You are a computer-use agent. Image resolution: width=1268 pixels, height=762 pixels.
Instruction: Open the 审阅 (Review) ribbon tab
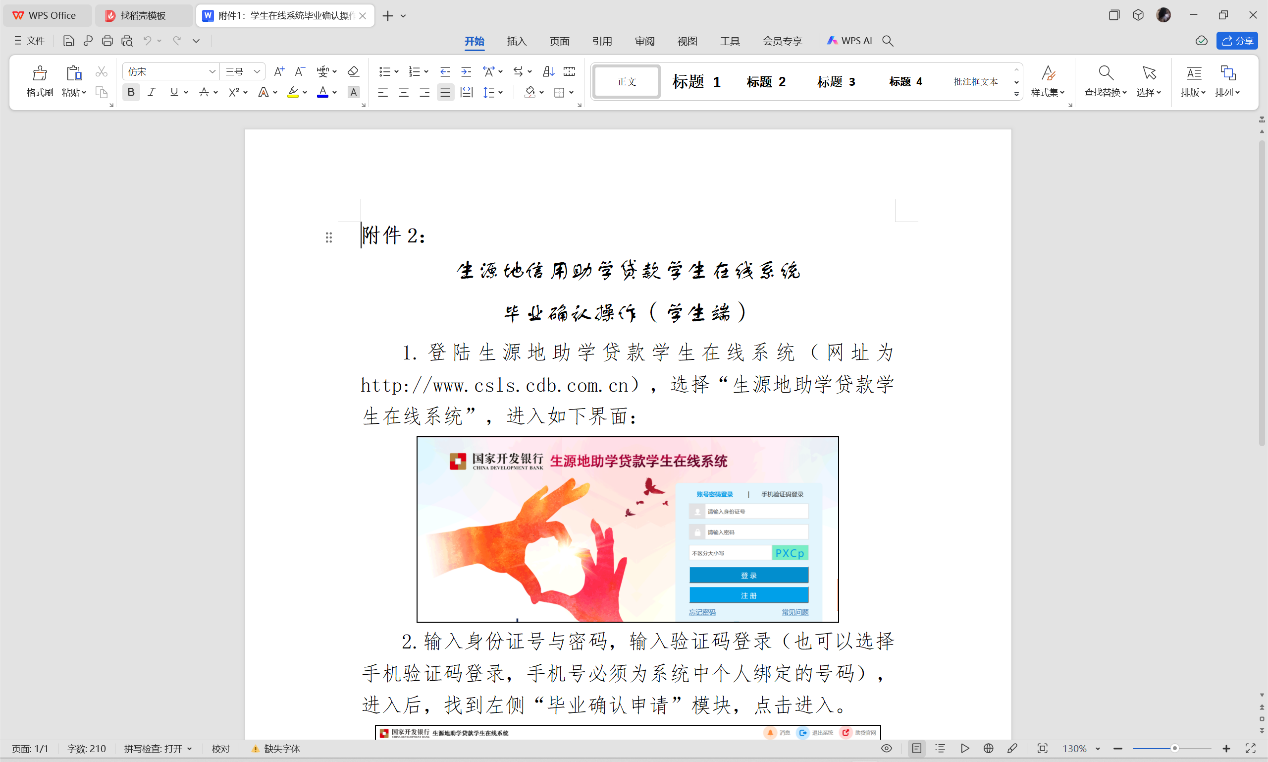pos(644,41)
